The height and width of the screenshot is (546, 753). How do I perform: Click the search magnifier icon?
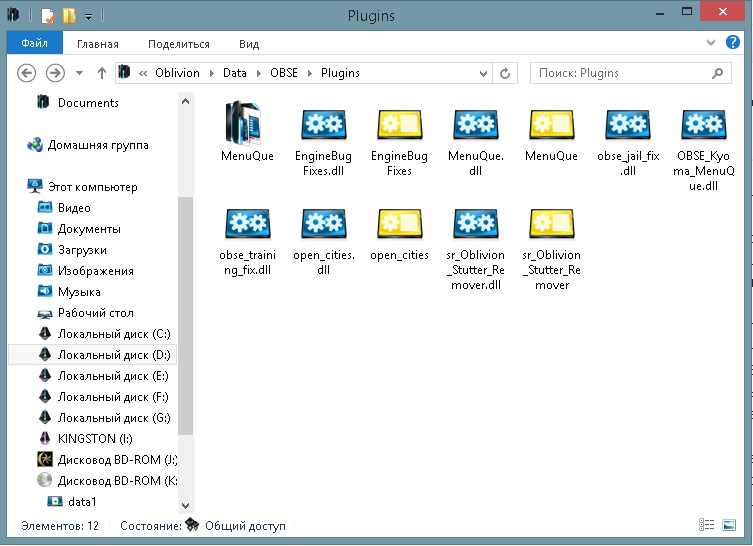coord(717,73)
